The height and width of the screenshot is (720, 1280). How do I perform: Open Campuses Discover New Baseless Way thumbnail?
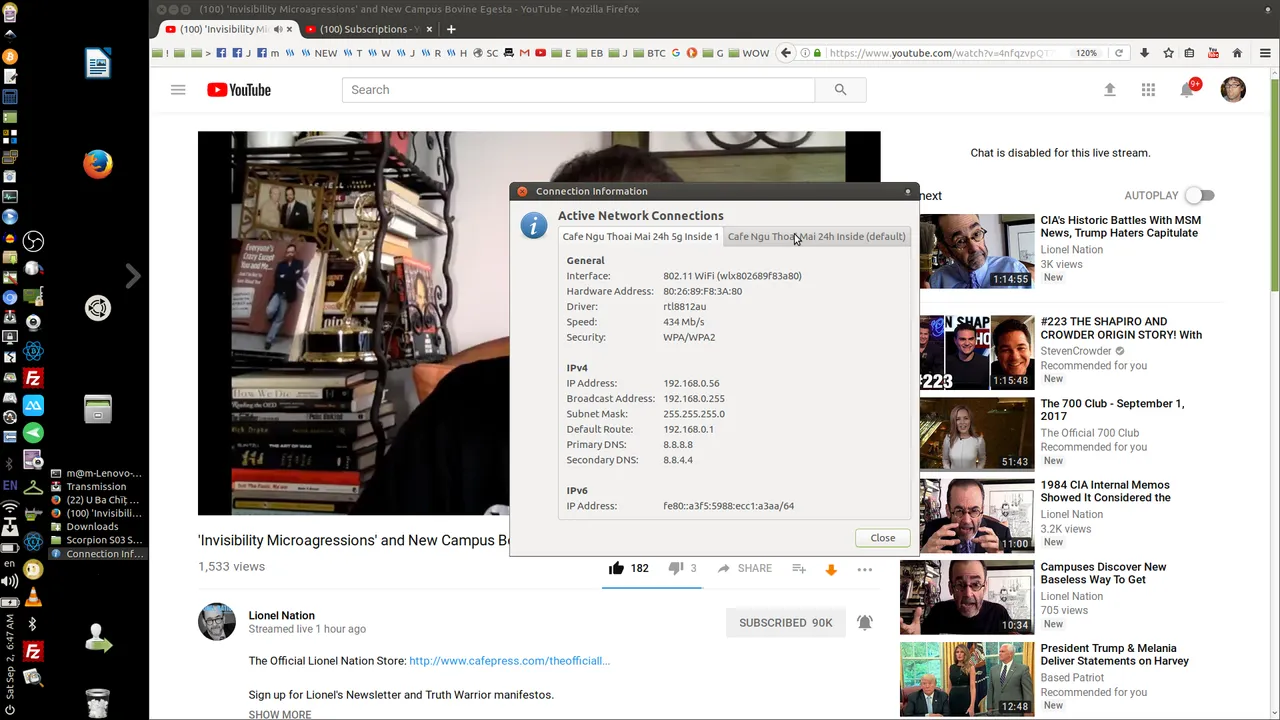tap(967, 597)
